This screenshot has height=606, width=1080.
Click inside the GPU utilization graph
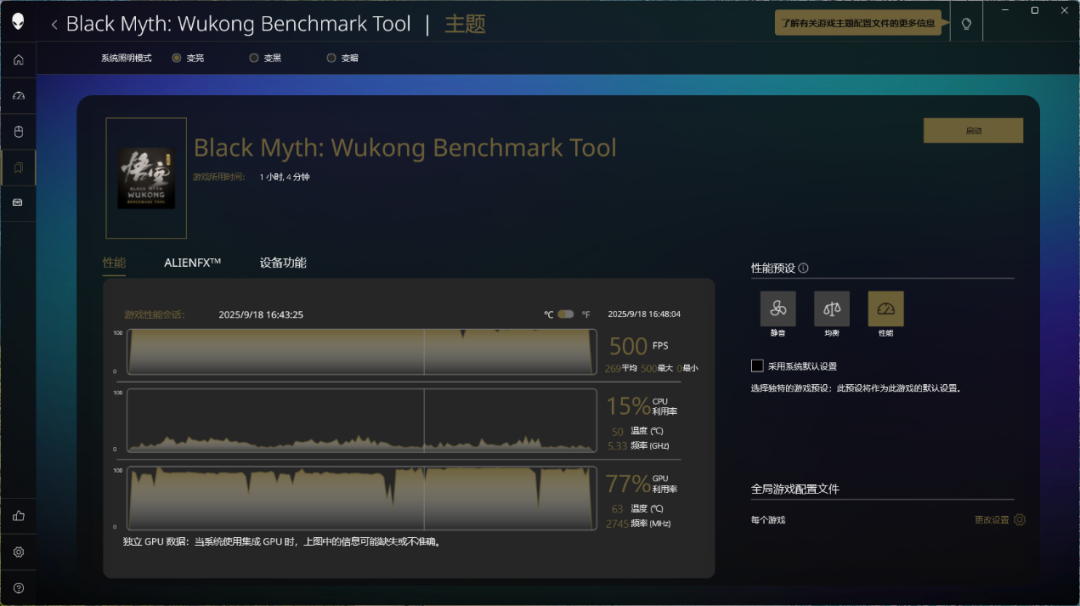tap(362, 498)
